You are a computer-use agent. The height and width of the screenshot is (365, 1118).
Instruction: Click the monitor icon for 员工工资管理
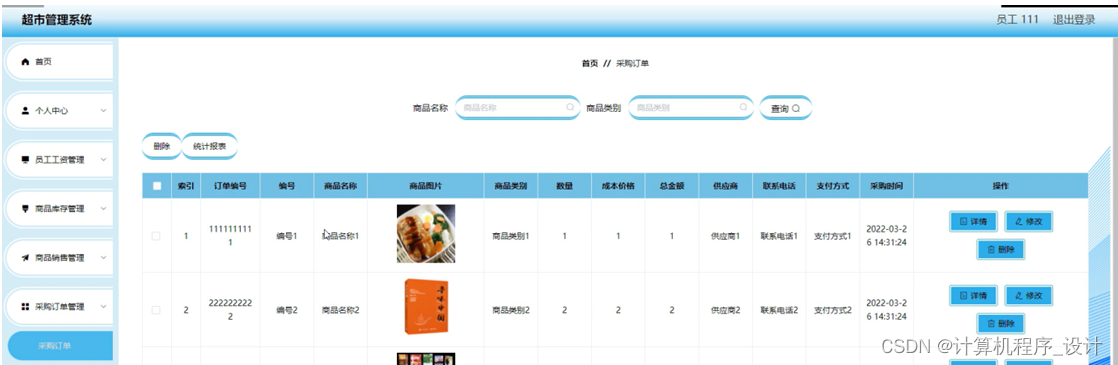25,160
